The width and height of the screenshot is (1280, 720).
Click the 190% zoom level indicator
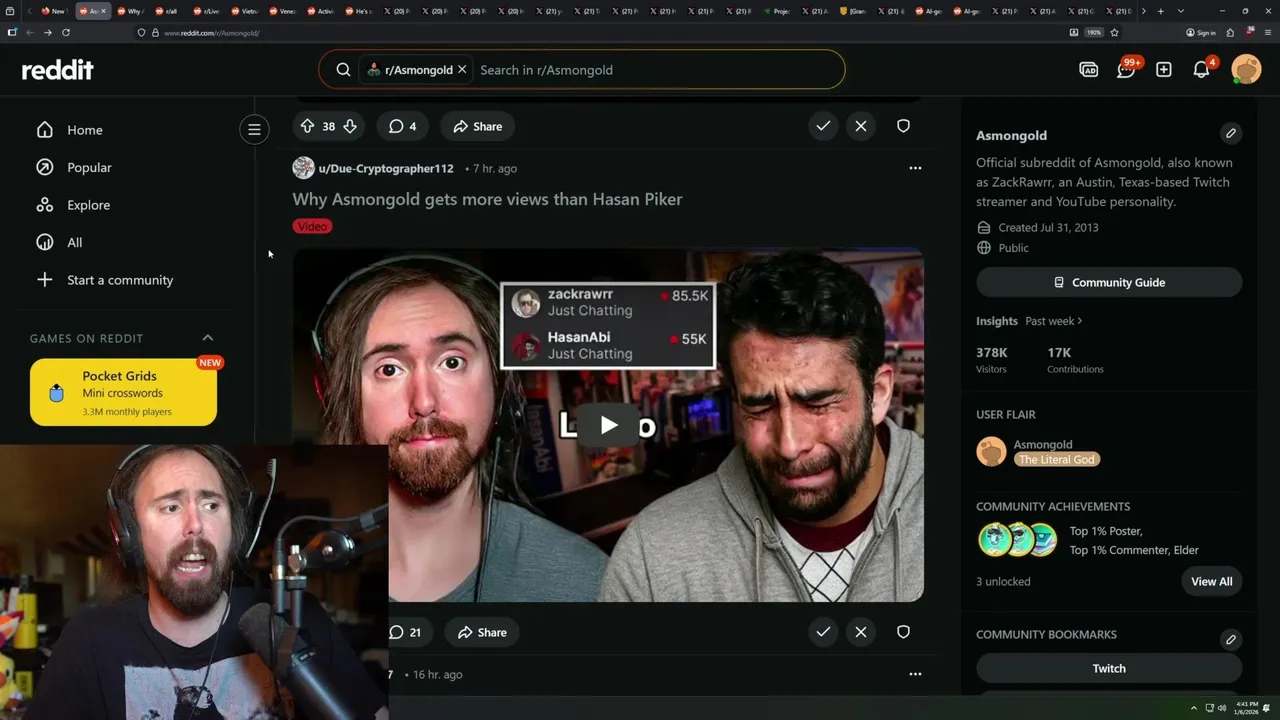point(1094,32)
